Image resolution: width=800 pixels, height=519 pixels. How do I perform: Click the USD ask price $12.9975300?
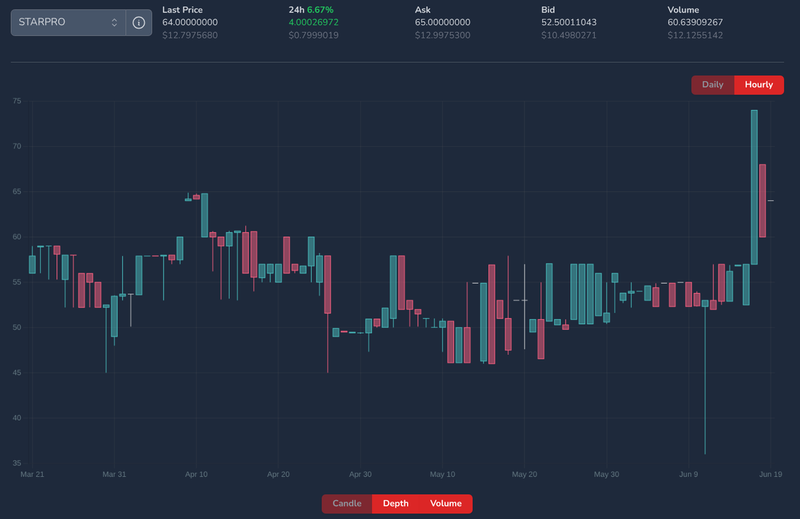click(442, 35)
